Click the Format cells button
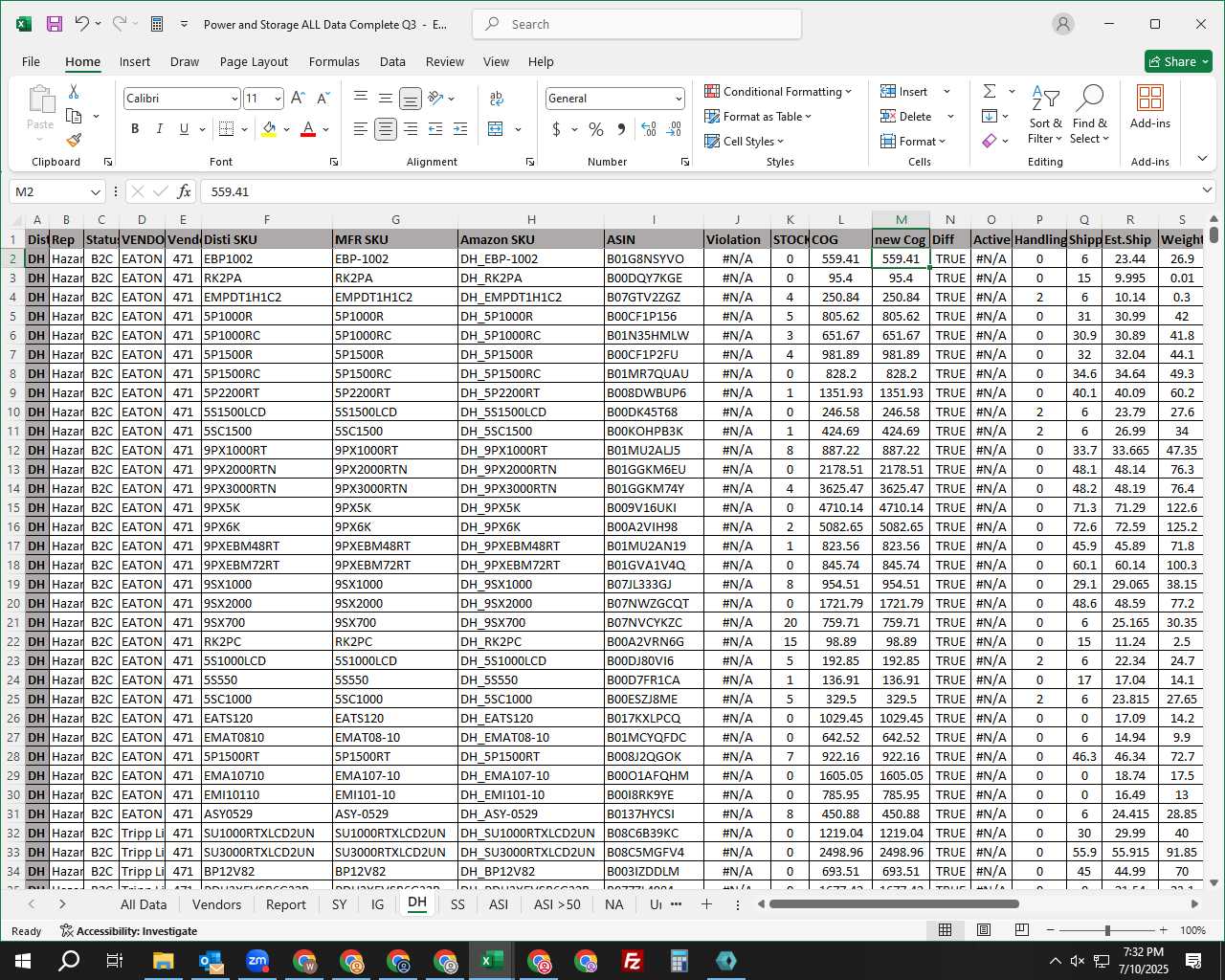This screenshot has width=1225, height=980. click(913, 141)
